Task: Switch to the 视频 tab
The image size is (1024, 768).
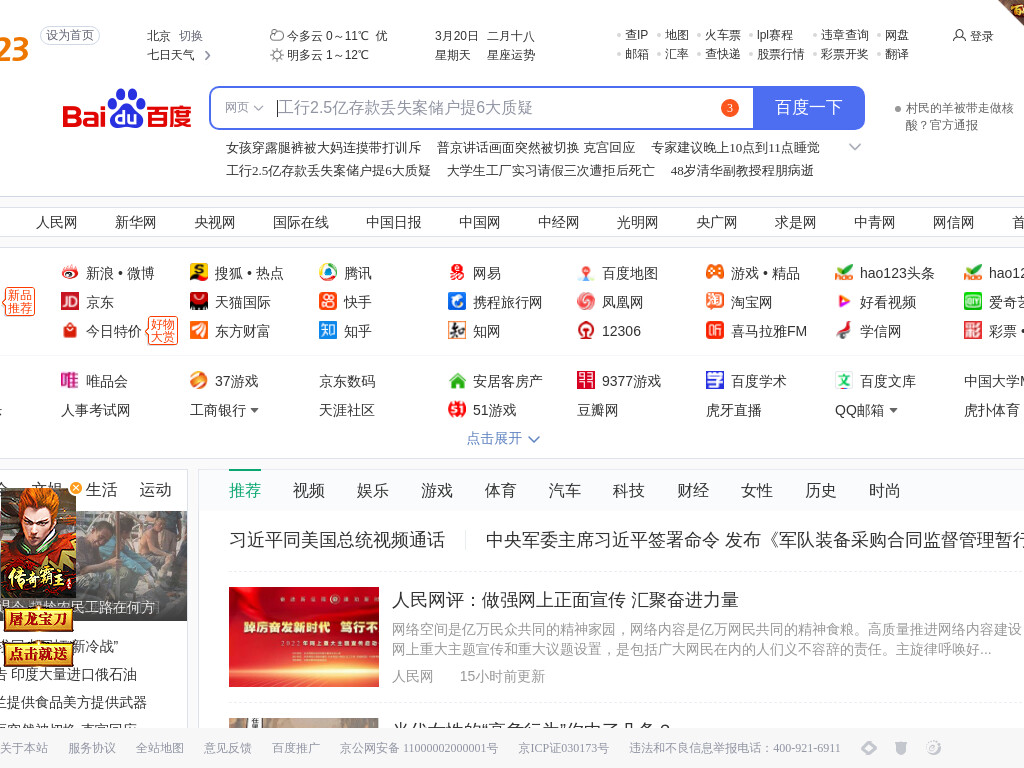Action: tap(309, 490)
